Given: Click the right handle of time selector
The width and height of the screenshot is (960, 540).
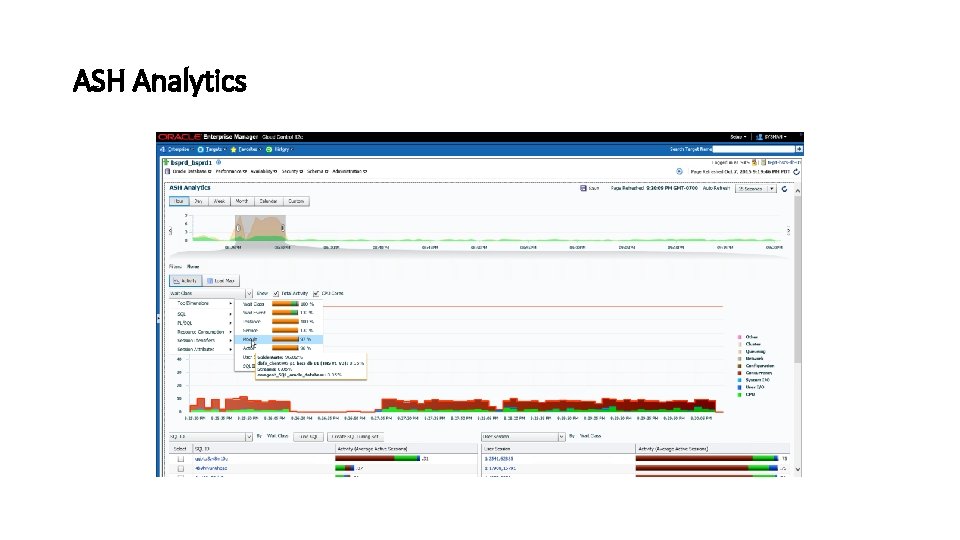Looking at the screenshot, I should click(x=282, y=228).
